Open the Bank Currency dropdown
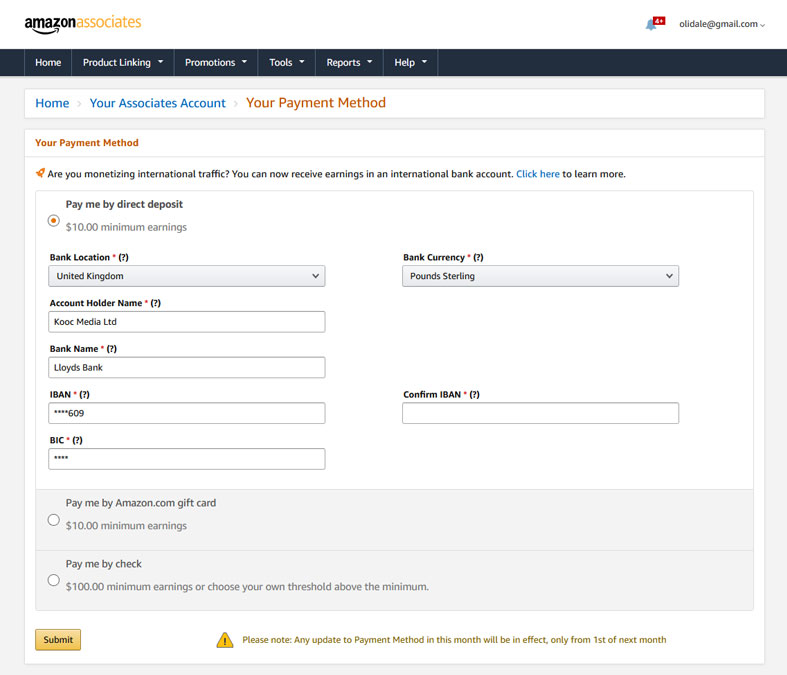The width and height of the screenshot is (787, 675). (540, 276)
